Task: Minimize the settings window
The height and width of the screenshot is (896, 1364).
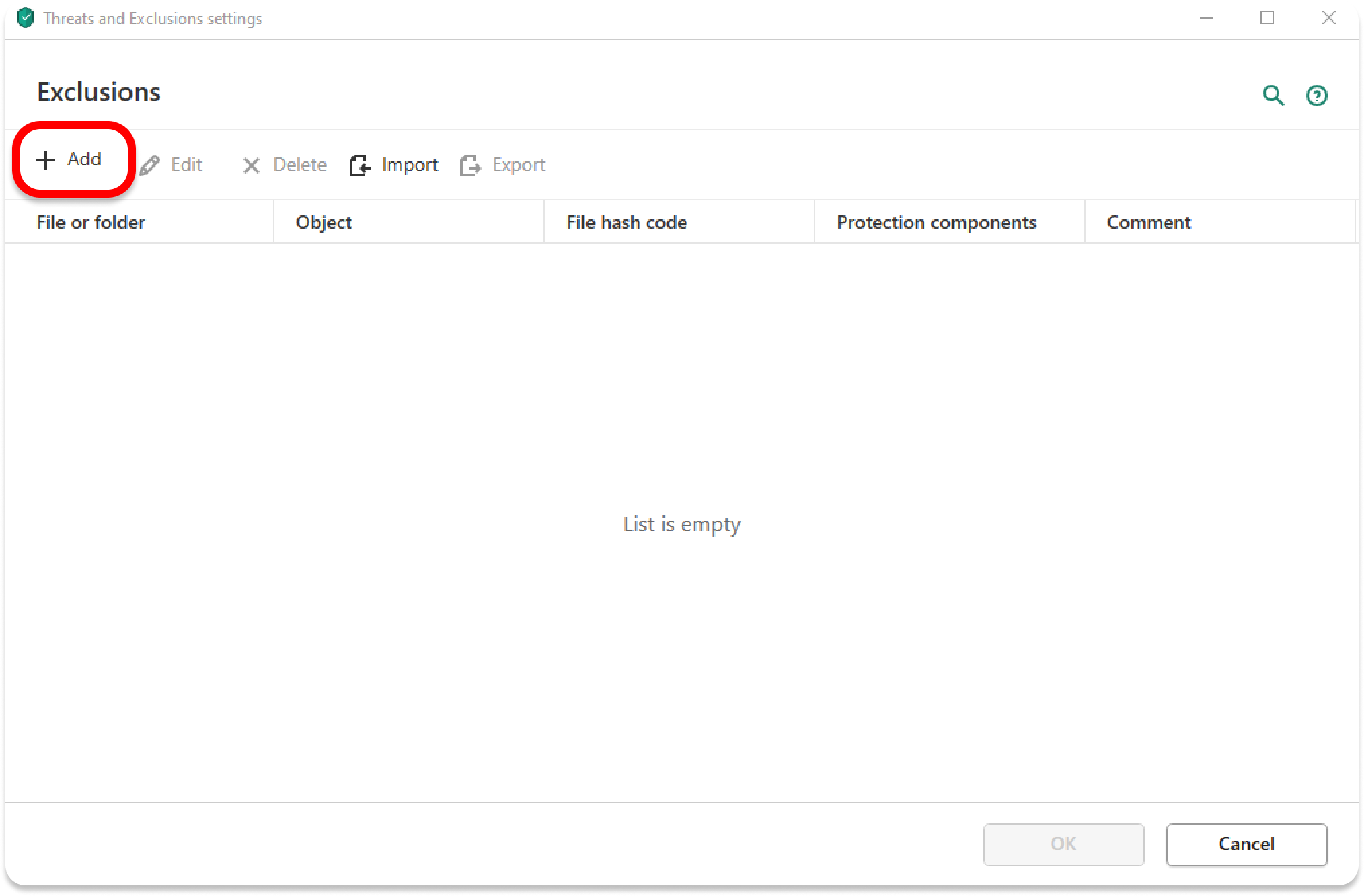Action: coord(1207,18)
